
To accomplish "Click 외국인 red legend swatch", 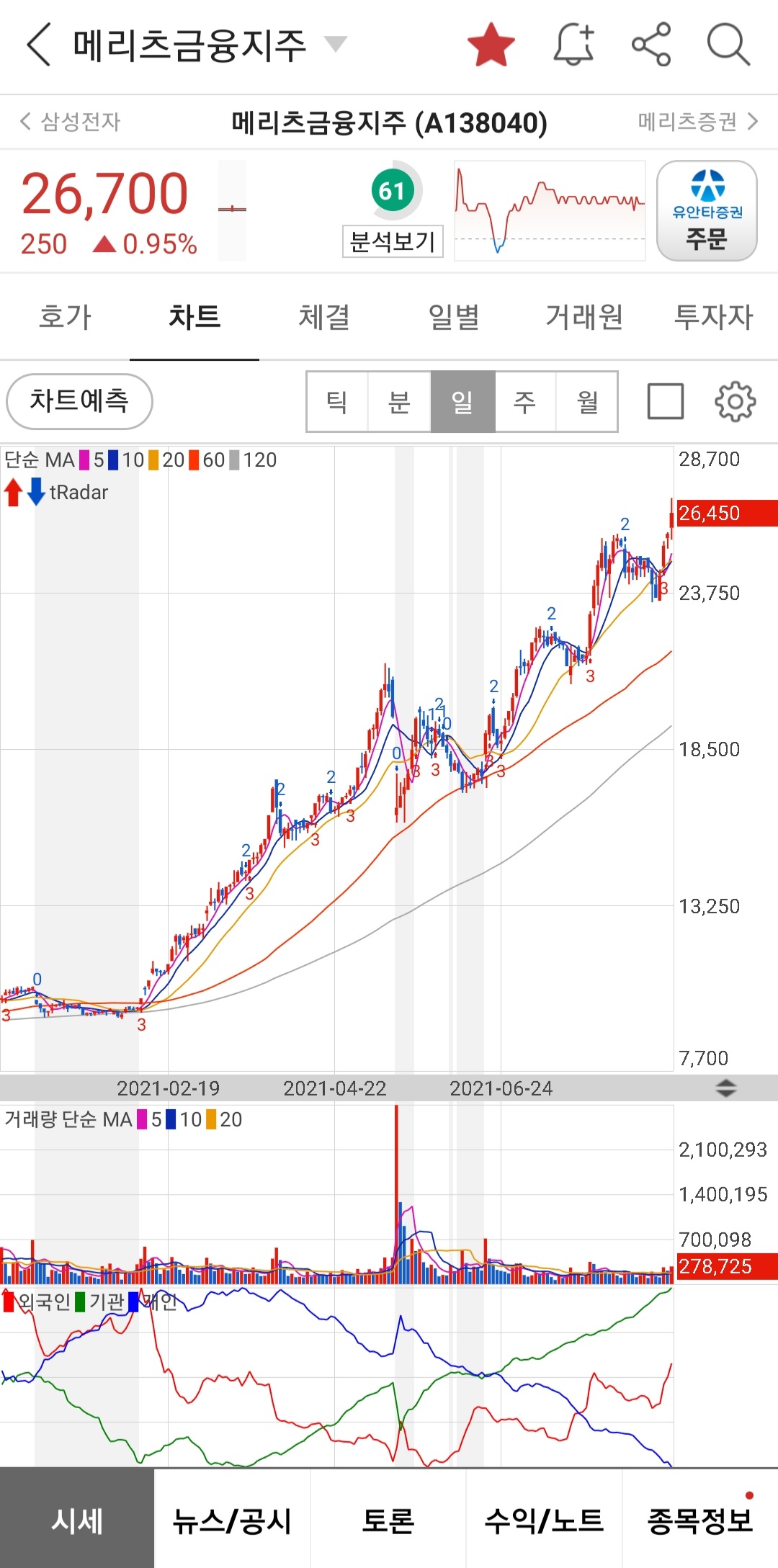I will pos(9,1302).
